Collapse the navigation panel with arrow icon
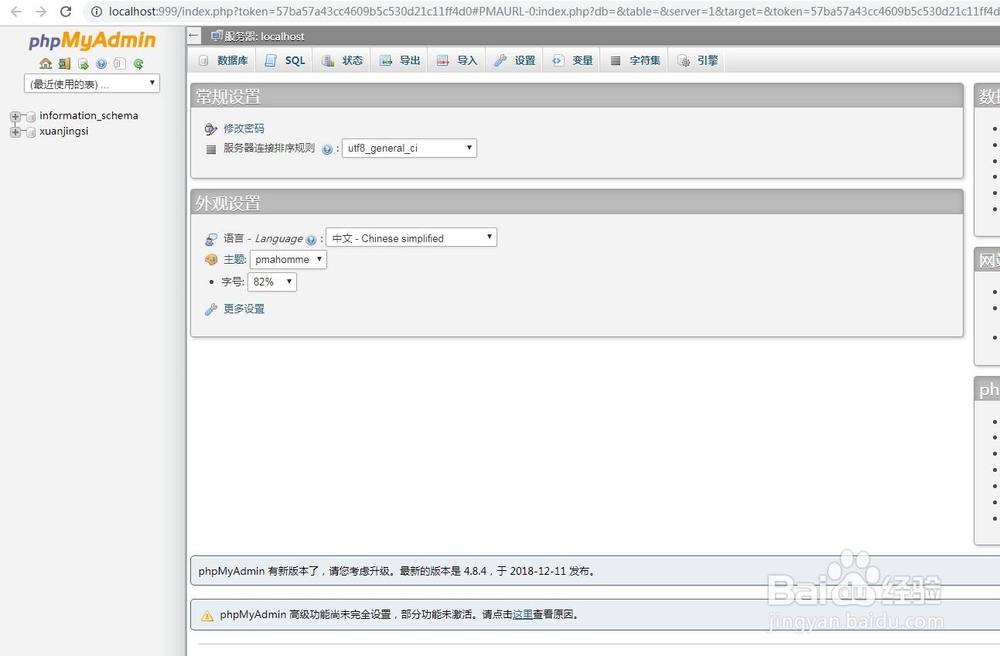The height and width of the screenshot is (656, 1000). (x=195, y=36)
